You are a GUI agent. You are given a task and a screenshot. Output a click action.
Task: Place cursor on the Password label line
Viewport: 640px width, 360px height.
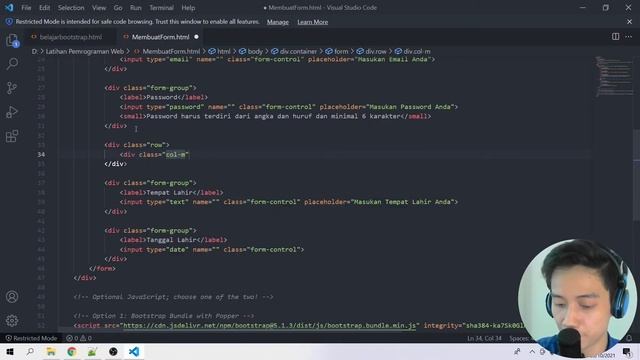(164, 97)
